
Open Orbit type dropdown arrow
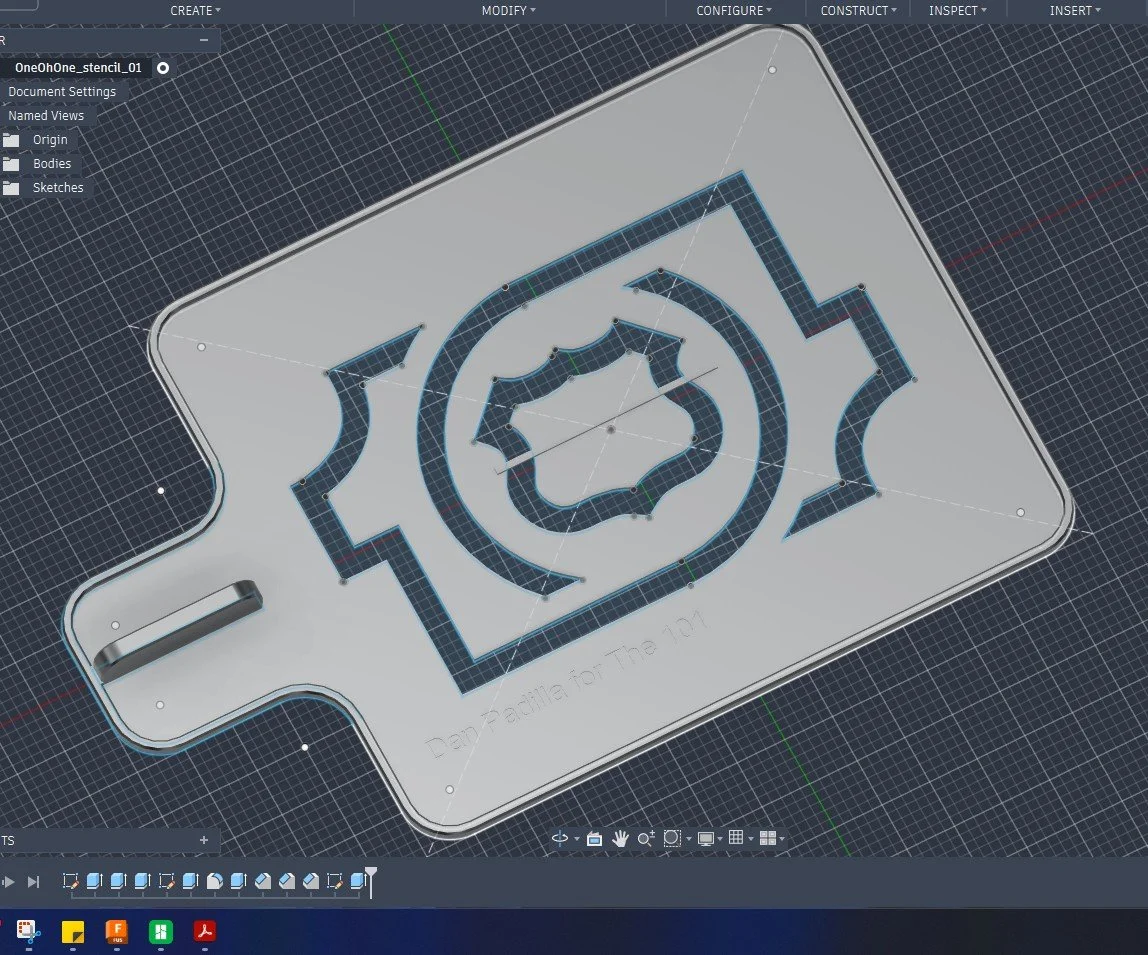tap(577, 839)
